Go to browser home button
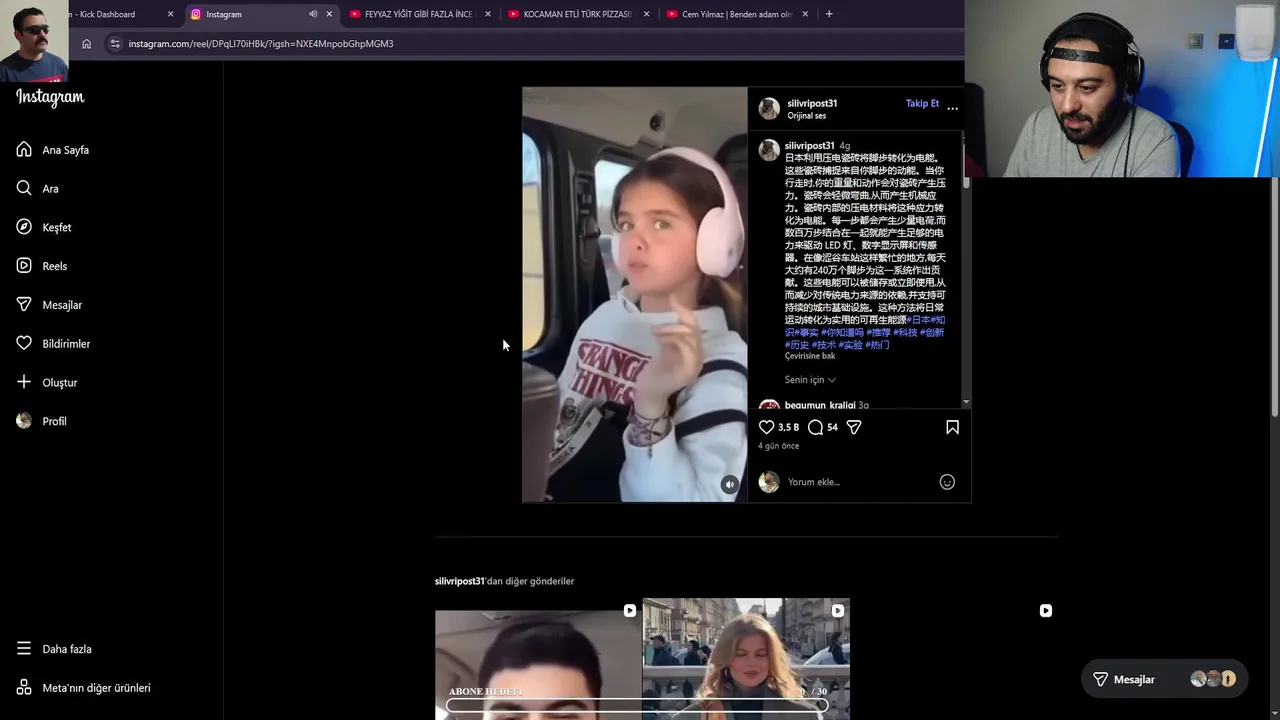The width and height of the screenshot is (1280, 720). click(x=87, y=44)
